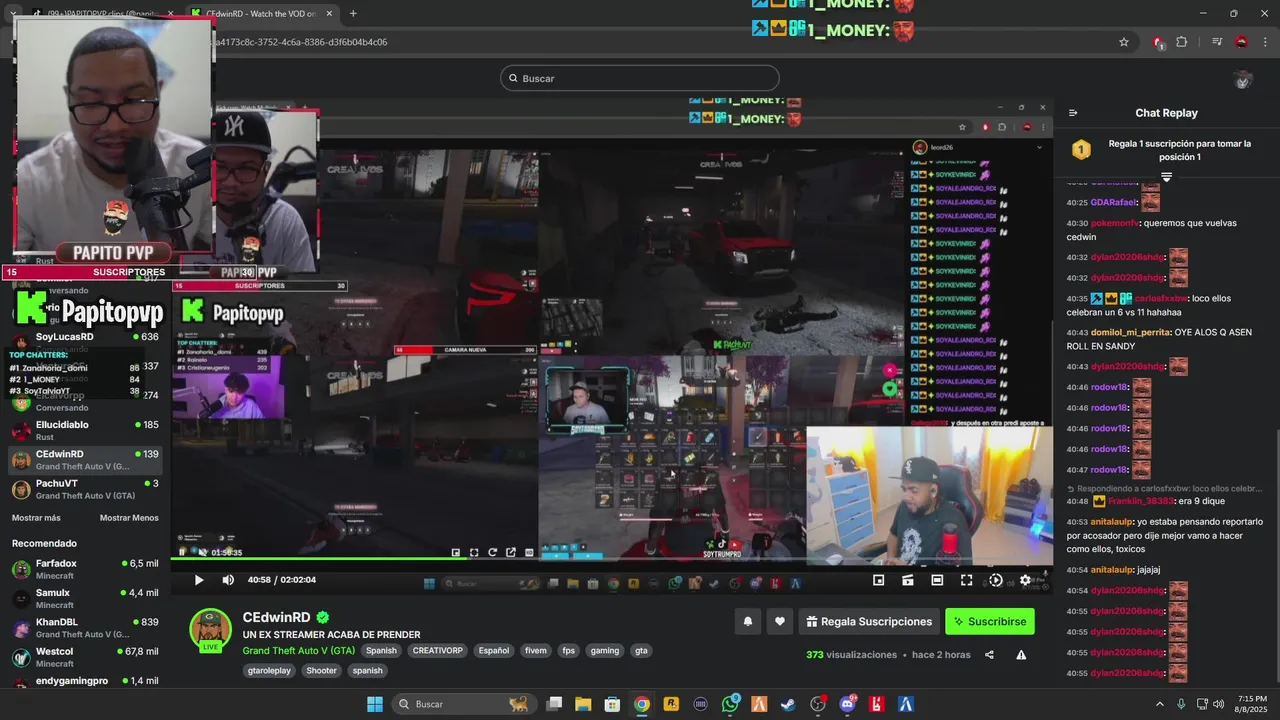Collapse list with Mostrar Menos
1280x720 pixels.
pyautogui.click(x=129, y=518)
